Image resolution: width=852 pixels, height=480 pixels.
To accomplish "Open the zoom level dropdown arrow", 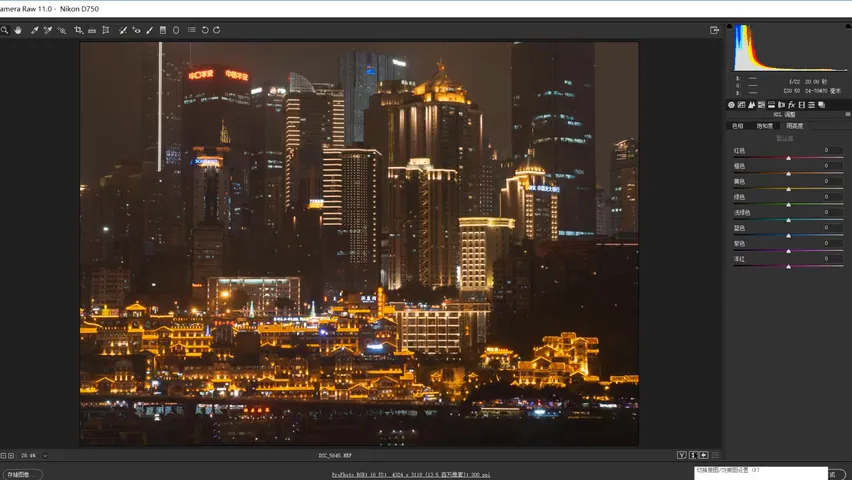I will click(x=45, y=456).
